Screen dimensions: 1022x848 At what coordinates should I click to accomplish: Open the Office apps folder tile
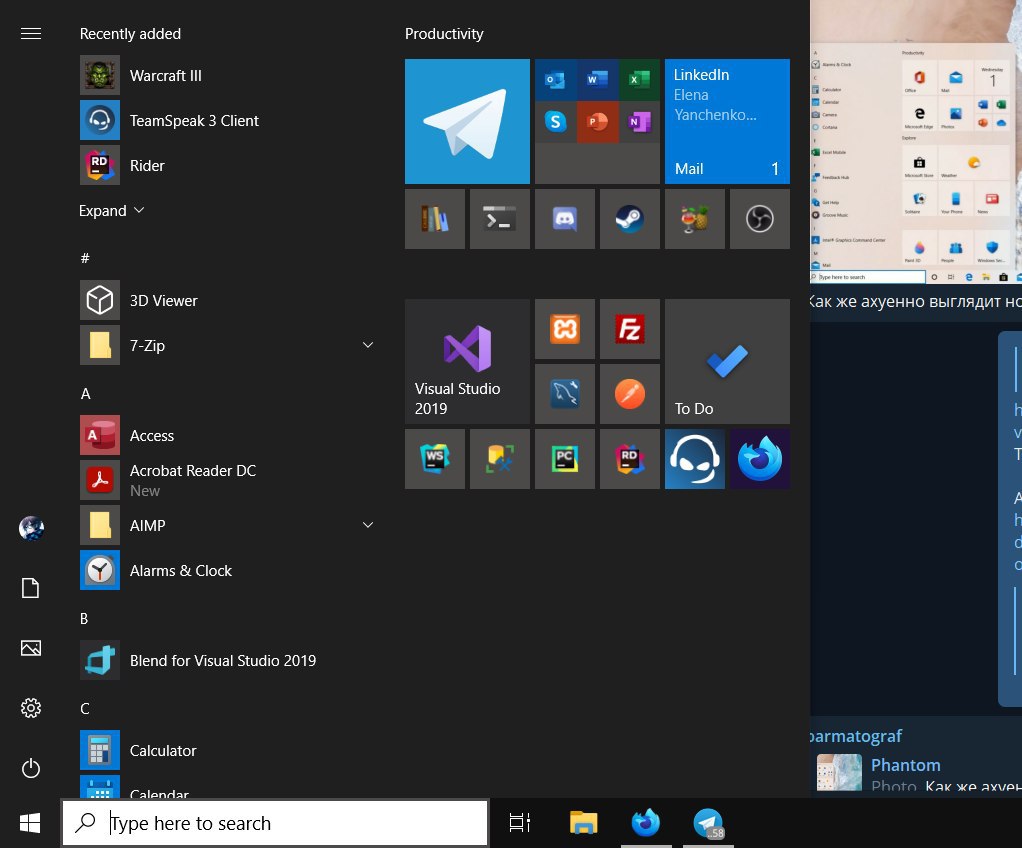tap(597, 121)
